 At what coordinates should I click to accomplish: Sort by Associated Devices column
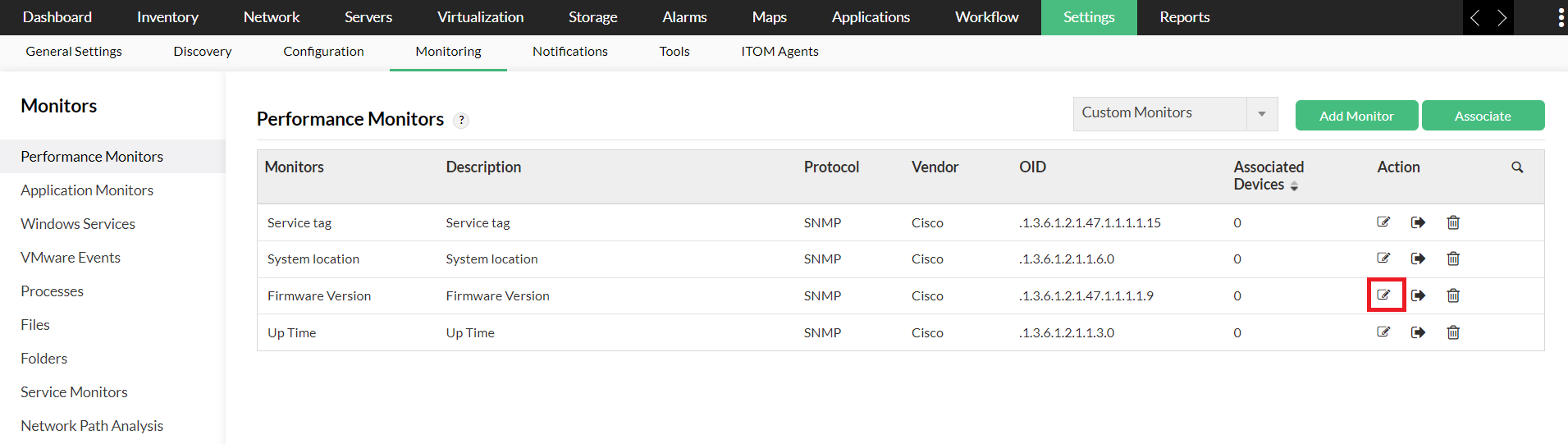tap(1294, 186)
